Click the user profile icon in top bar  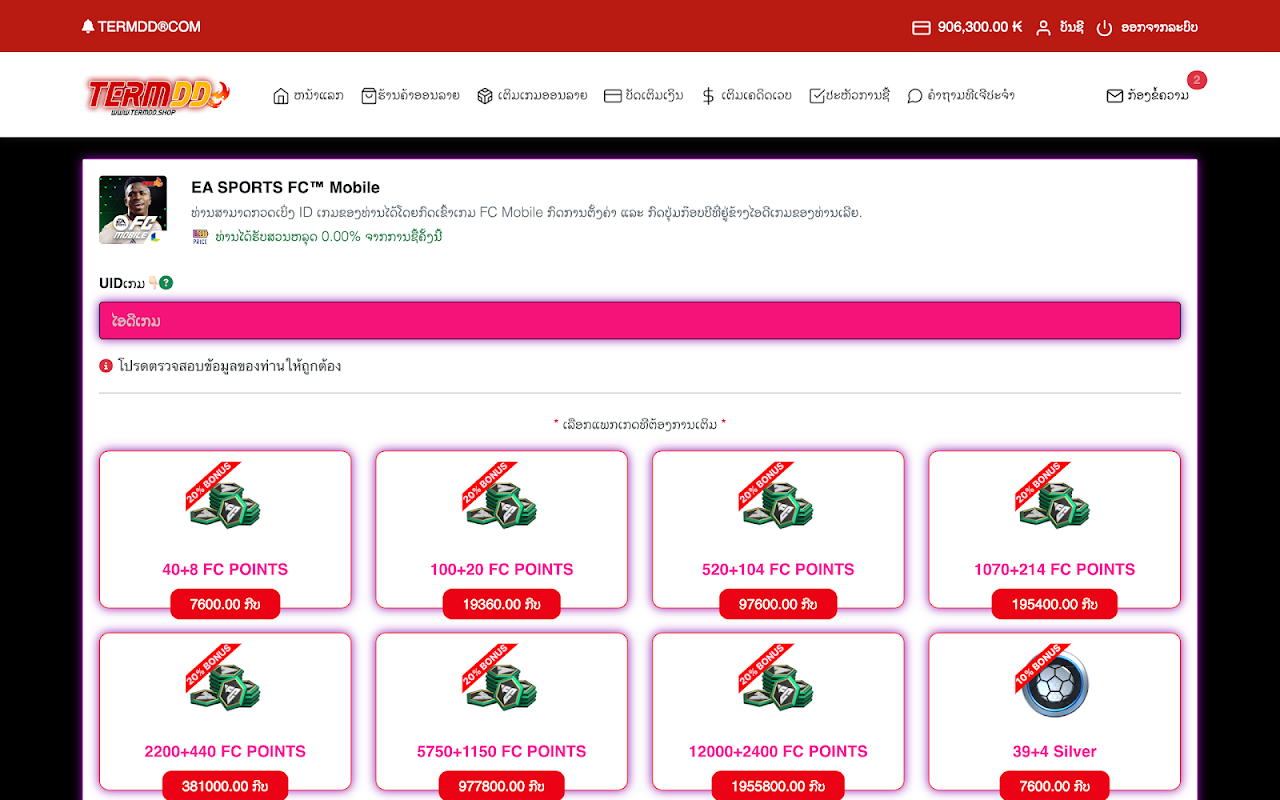pos(1043,28)
